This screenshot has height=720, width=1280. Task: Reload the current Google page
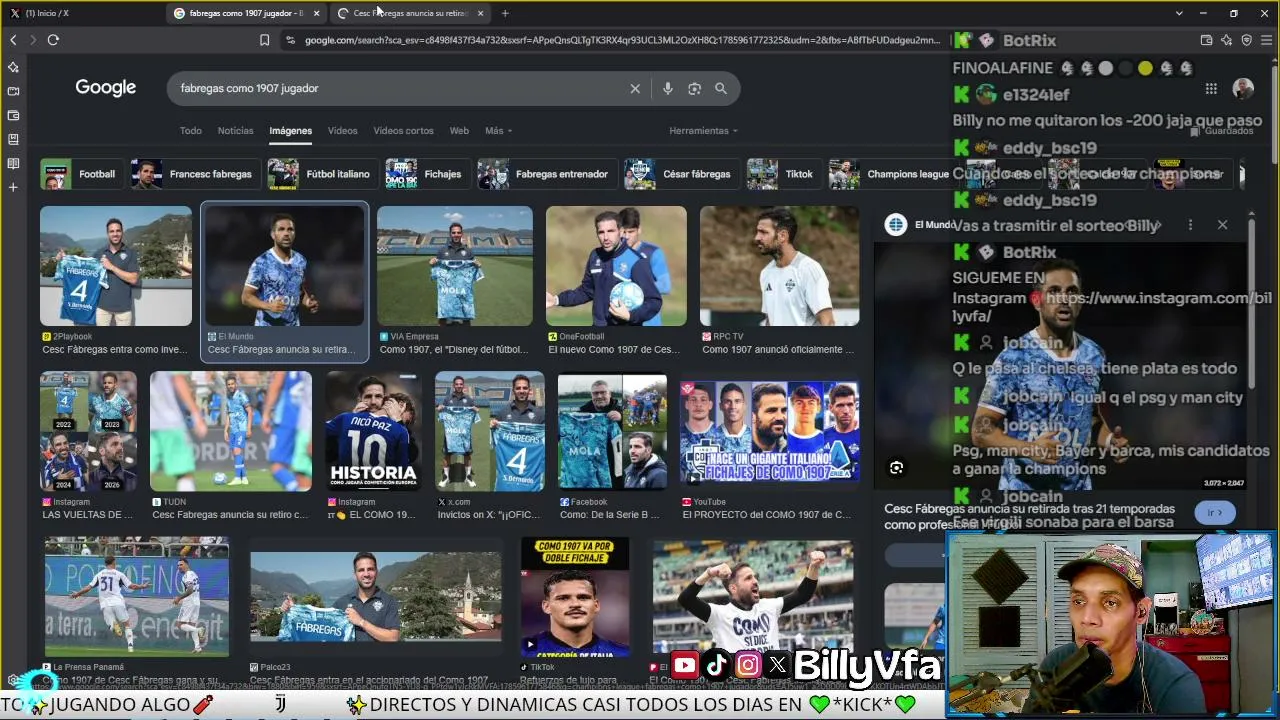pyautogui.click(x=53, y=40)
